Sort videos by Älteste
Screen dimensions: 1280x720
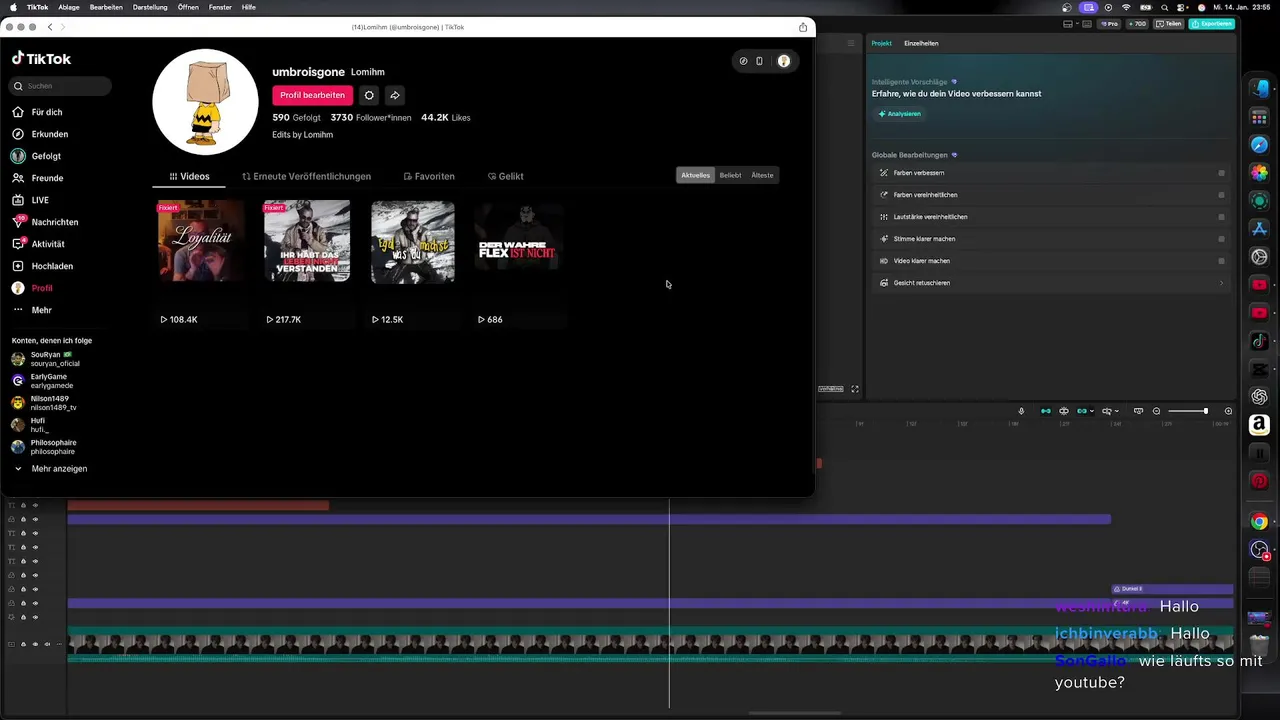pyautogui.click(x=763, y=175)
